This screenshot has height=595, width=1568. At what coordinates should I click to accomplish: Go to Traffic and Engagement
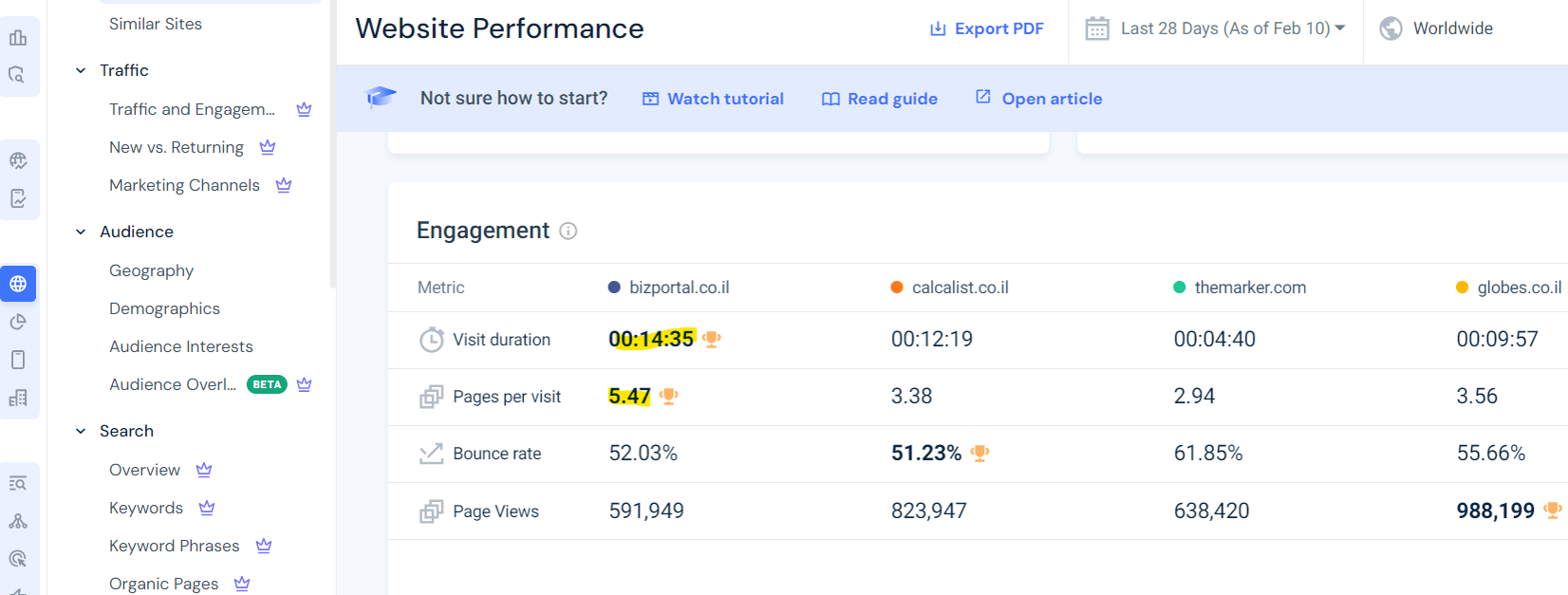point(192,109)
